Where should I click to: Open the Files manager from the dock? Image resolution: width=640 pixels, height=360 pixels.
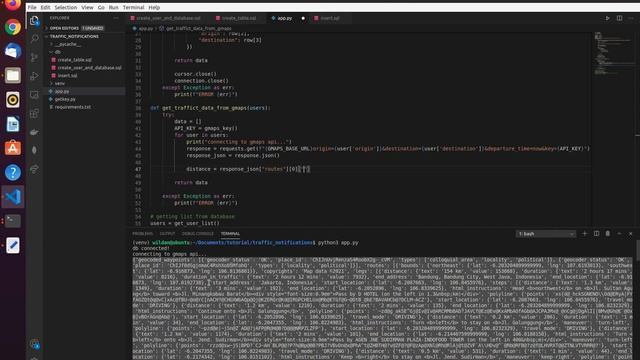[13, 76]
